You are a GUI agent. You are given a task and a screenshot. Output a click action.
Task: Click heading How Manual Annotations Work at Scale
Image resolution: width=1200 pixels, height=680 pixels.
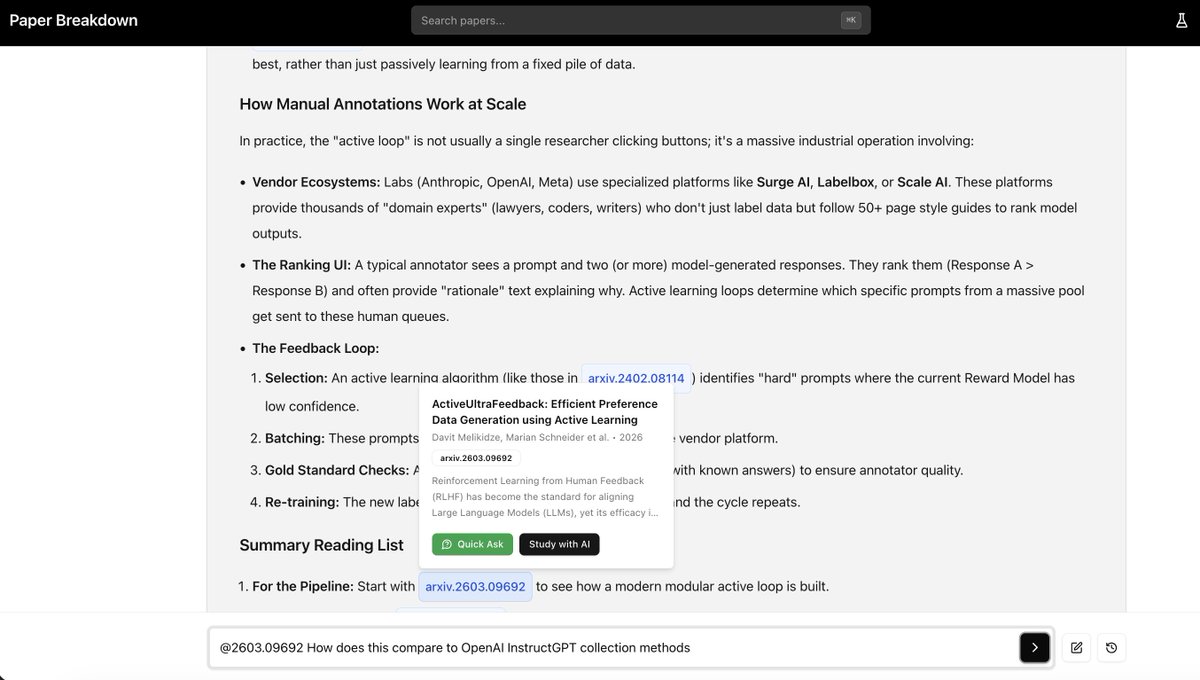pos(383,104)
